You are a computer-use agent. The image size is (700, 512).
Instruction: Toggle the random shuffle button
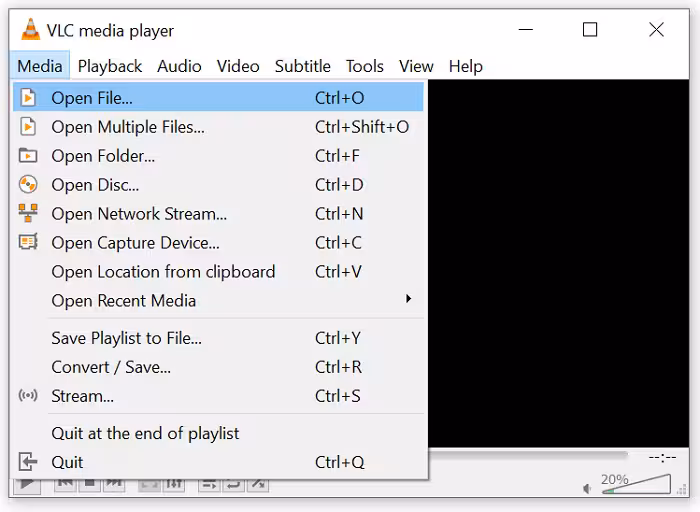tap(258, 485)
